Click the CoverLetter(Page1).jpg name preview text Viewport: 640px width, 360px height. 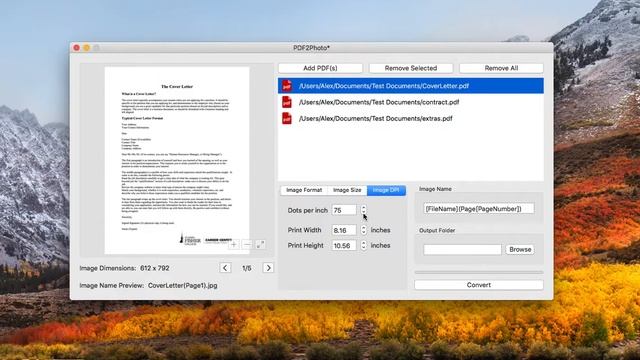tap(182, 286)
